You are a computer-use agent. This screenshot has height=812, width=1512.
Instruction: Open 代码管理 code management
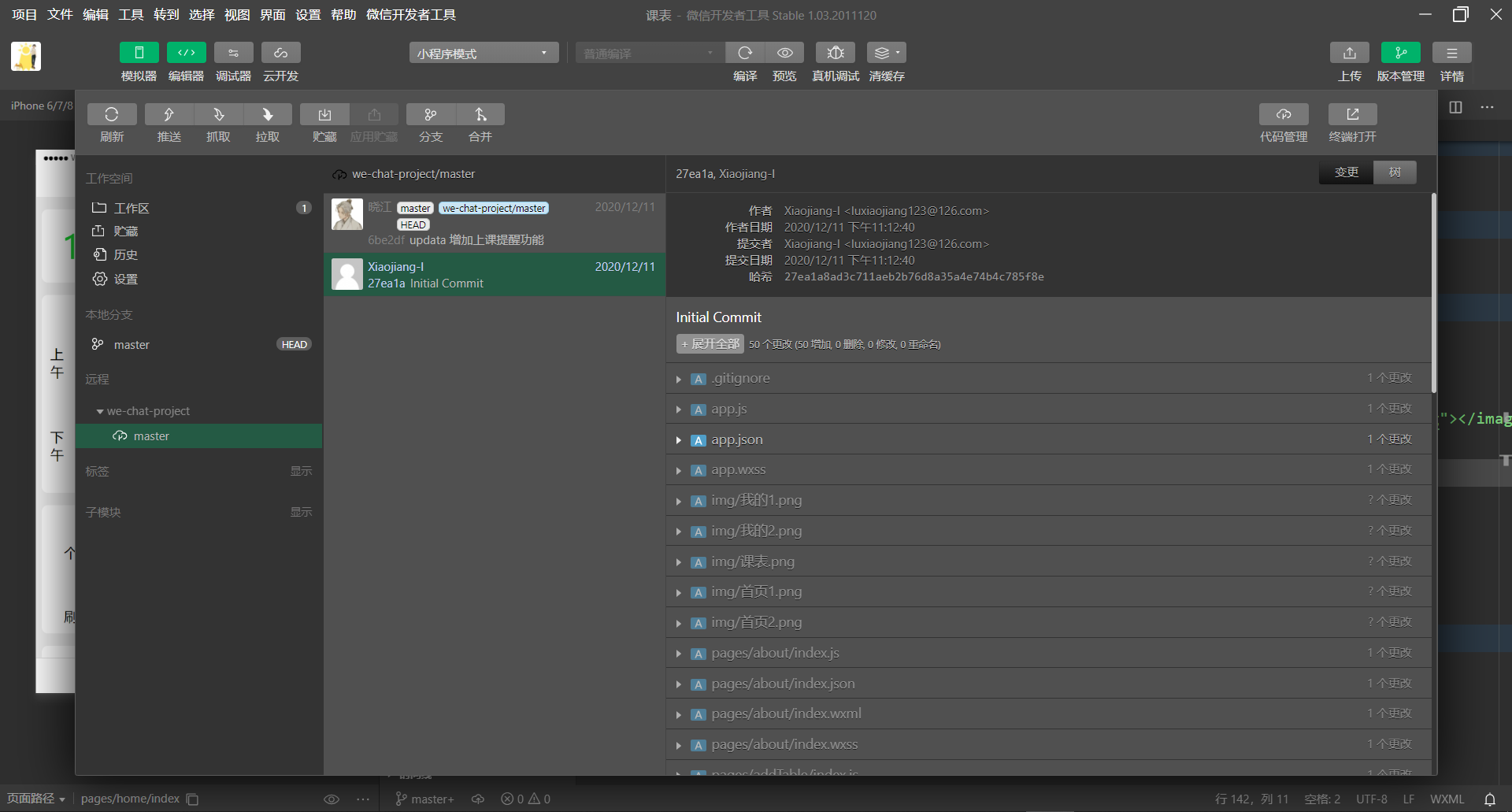pyautogui.click(x=1284, y=115)
